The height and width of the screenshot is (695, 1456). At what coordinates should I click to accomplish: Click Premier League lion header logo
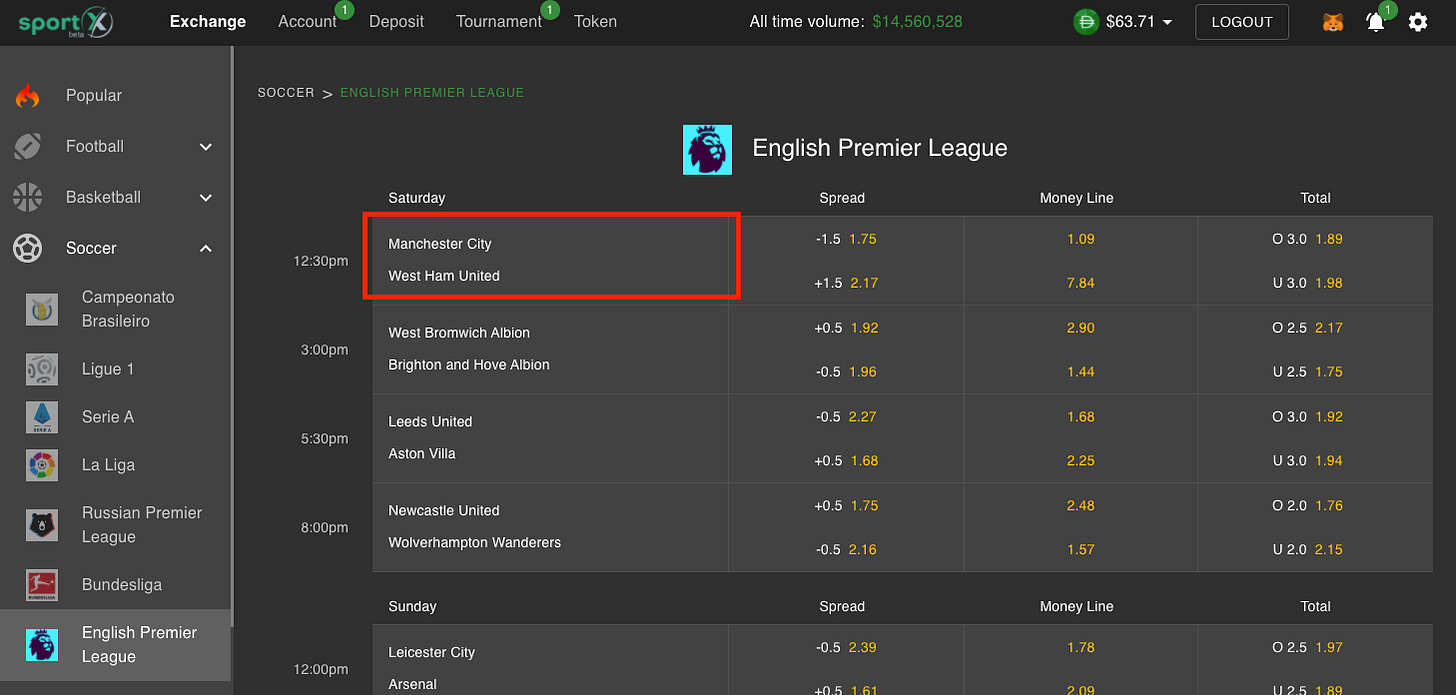[x=707, y=150]
